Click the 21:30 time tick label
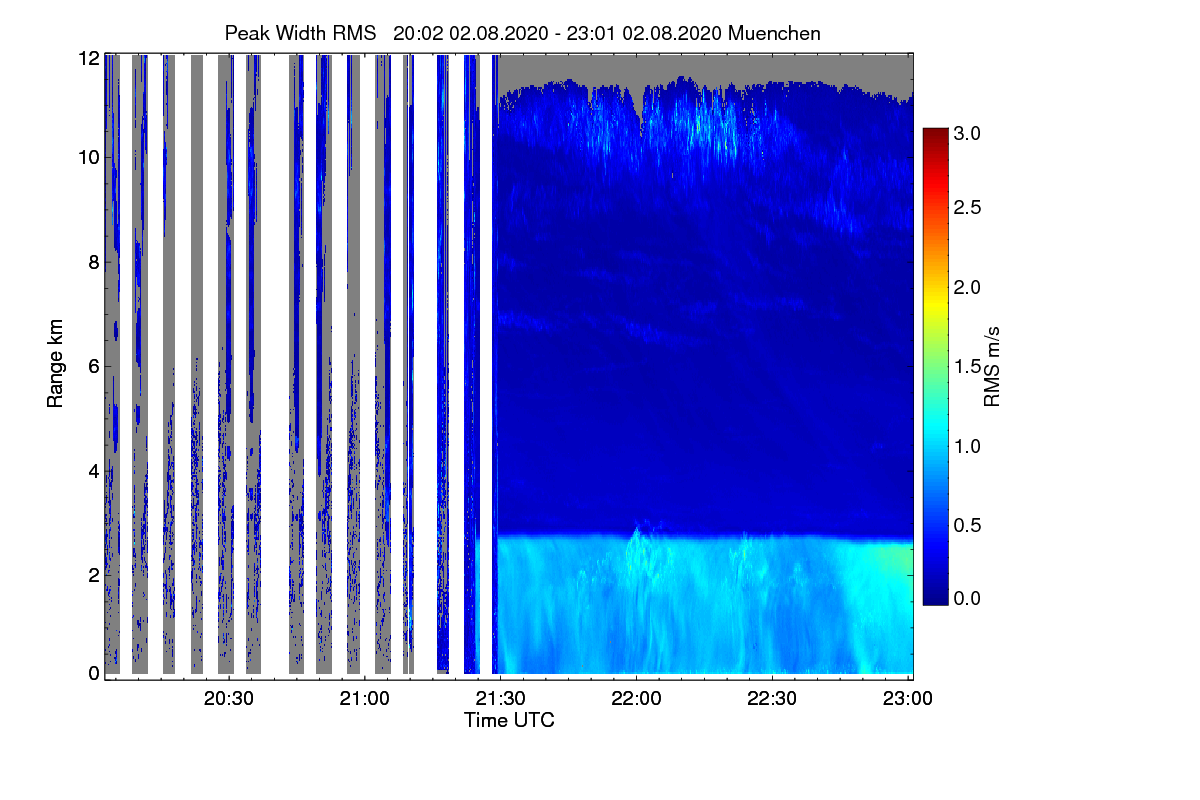 pos(500,700)
